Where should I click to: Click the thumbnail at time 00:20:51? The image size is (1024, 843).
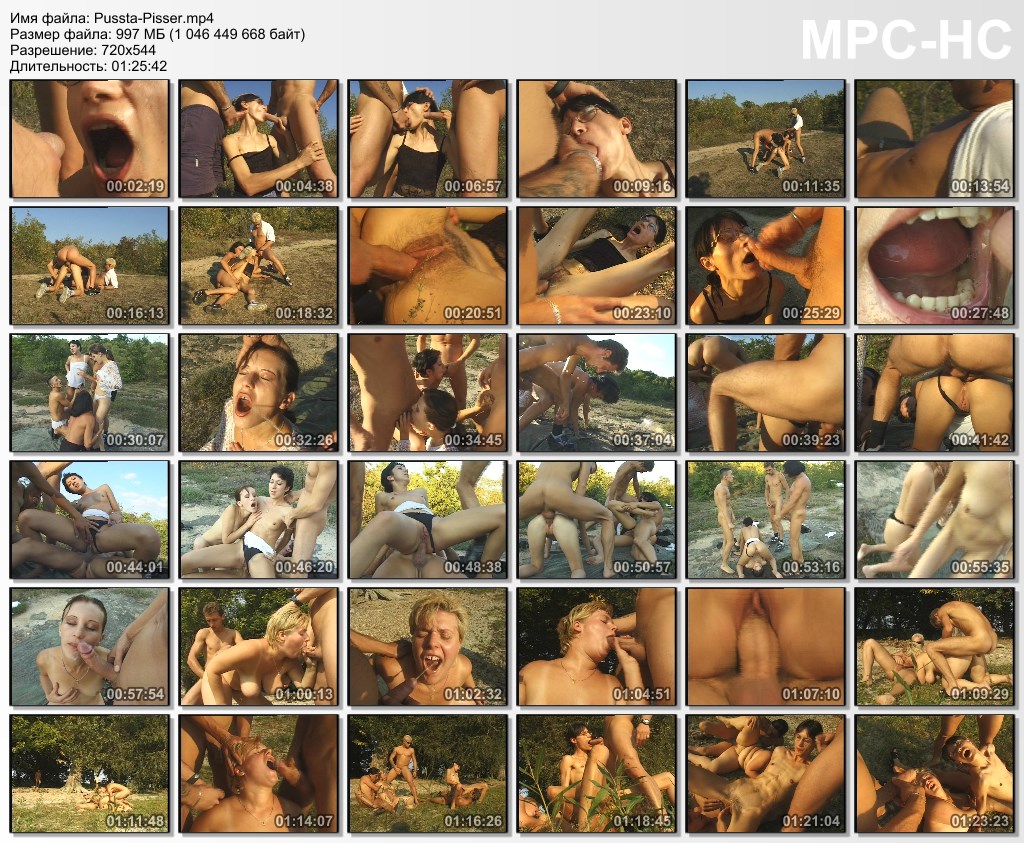(x=428, y=266)
